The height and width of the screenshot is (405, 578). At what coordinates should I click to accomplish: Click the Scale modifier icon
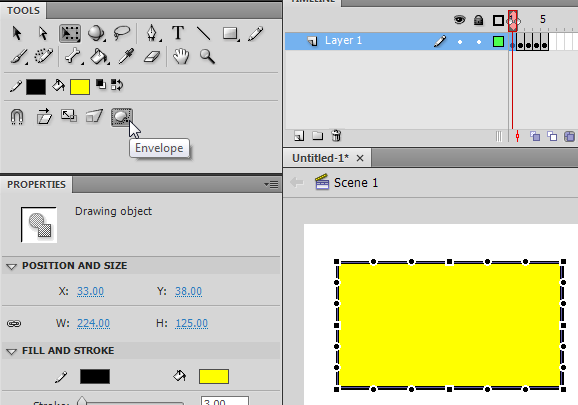(x=69, y=116)
